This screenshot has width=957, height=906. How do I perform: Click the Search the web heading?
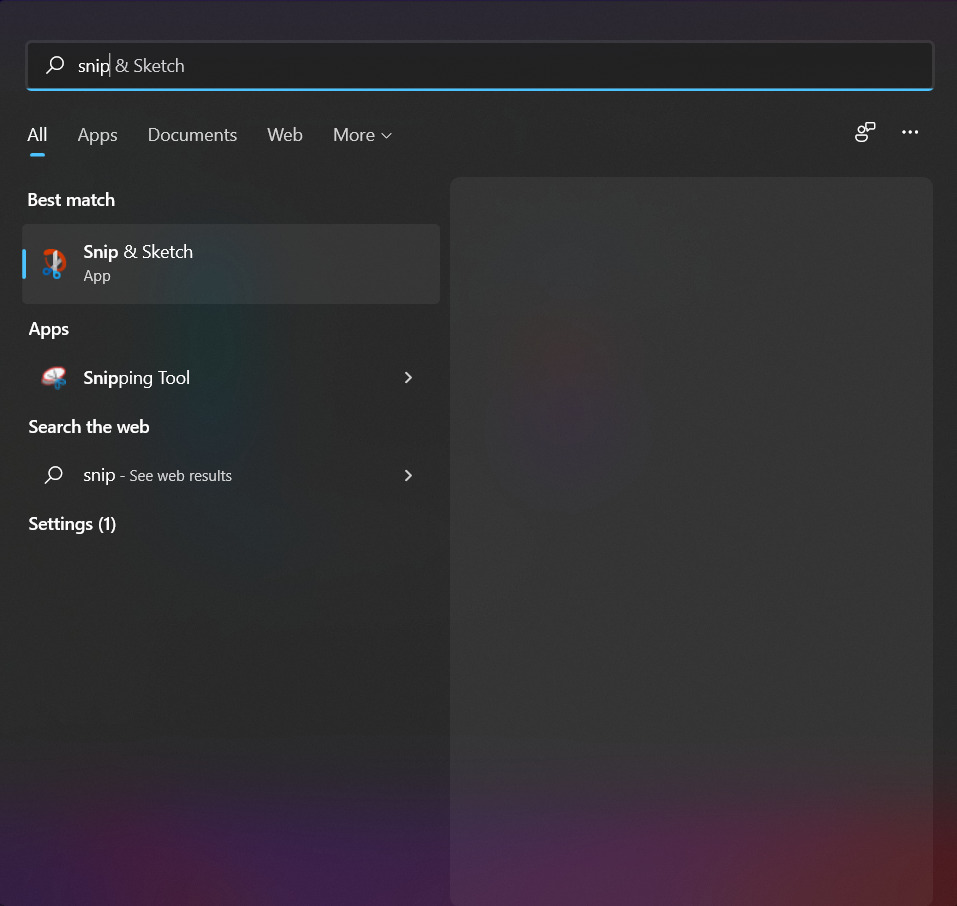88,427
